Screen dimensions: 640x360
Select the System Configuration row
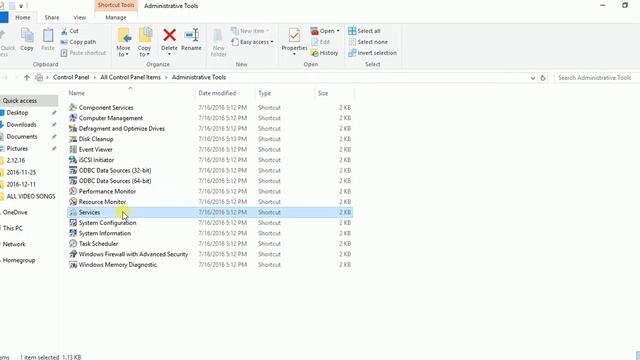point(210,223)
